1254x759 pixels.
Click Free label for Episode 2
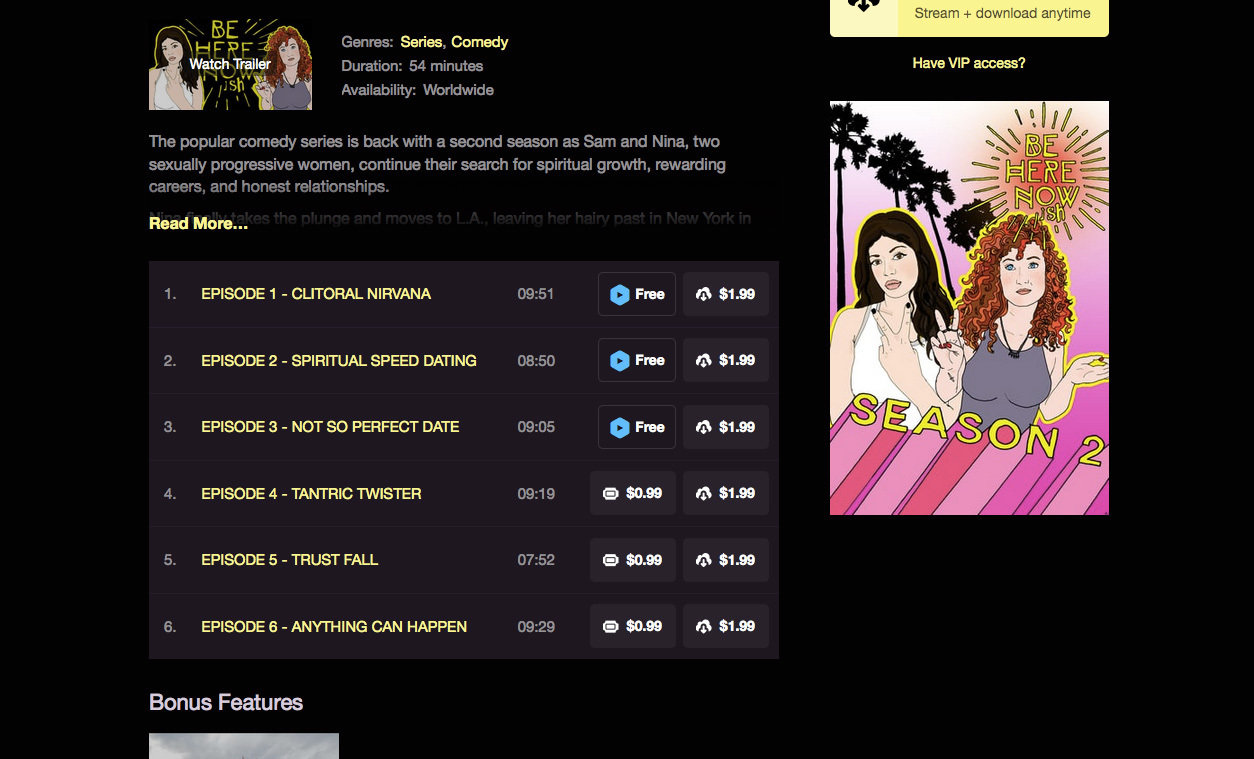[x=650, y=361]
